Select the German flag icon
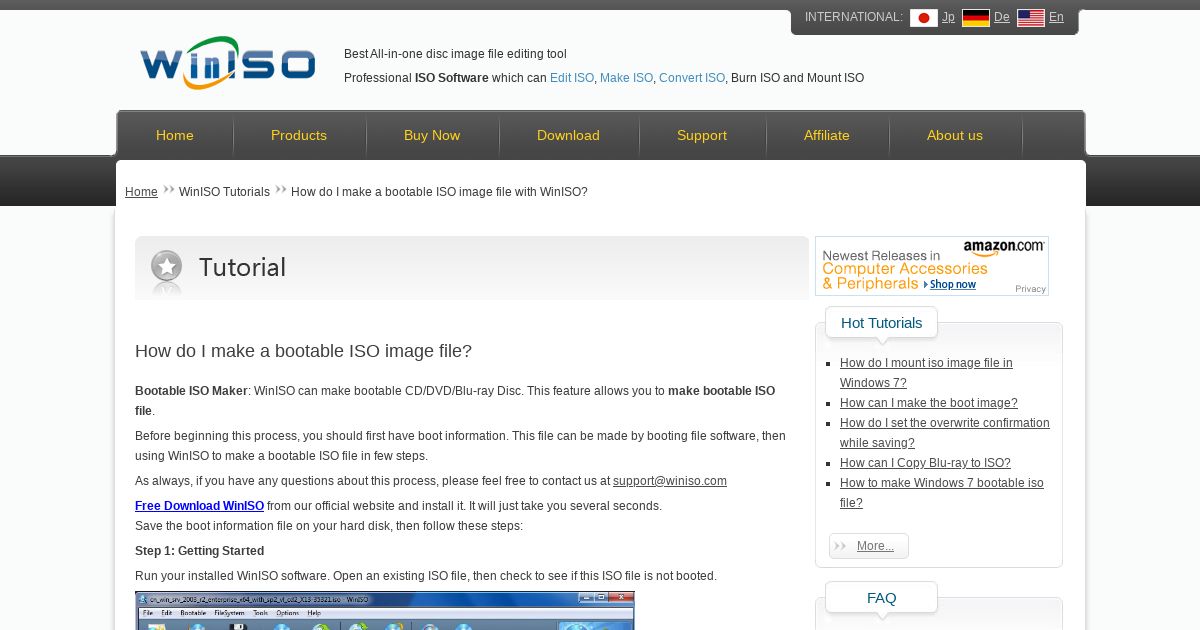Viewport: 1200px width, 630px height. (976, 18)
